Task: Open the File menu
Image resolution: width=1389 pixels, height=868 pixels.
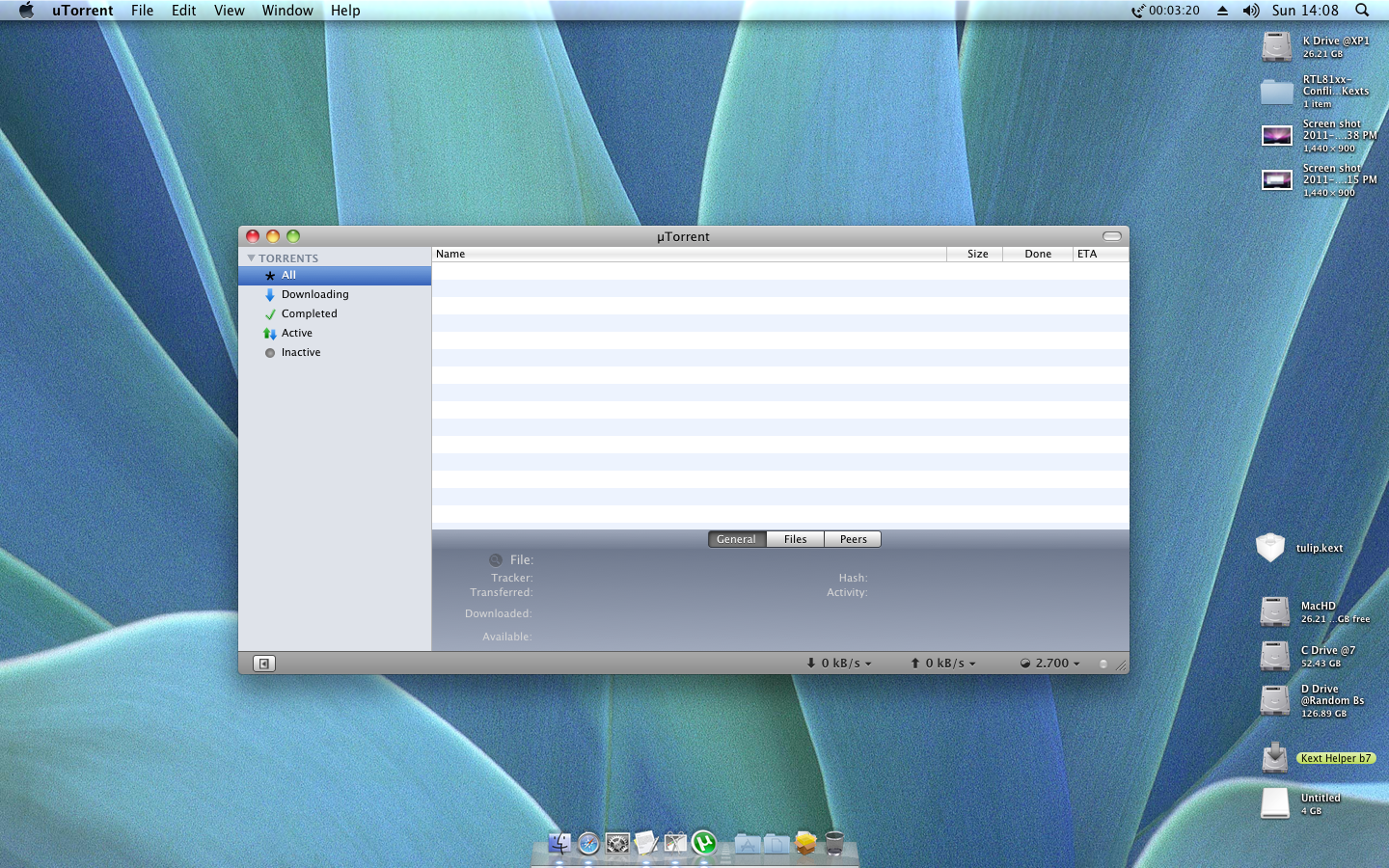Action: 142,11
